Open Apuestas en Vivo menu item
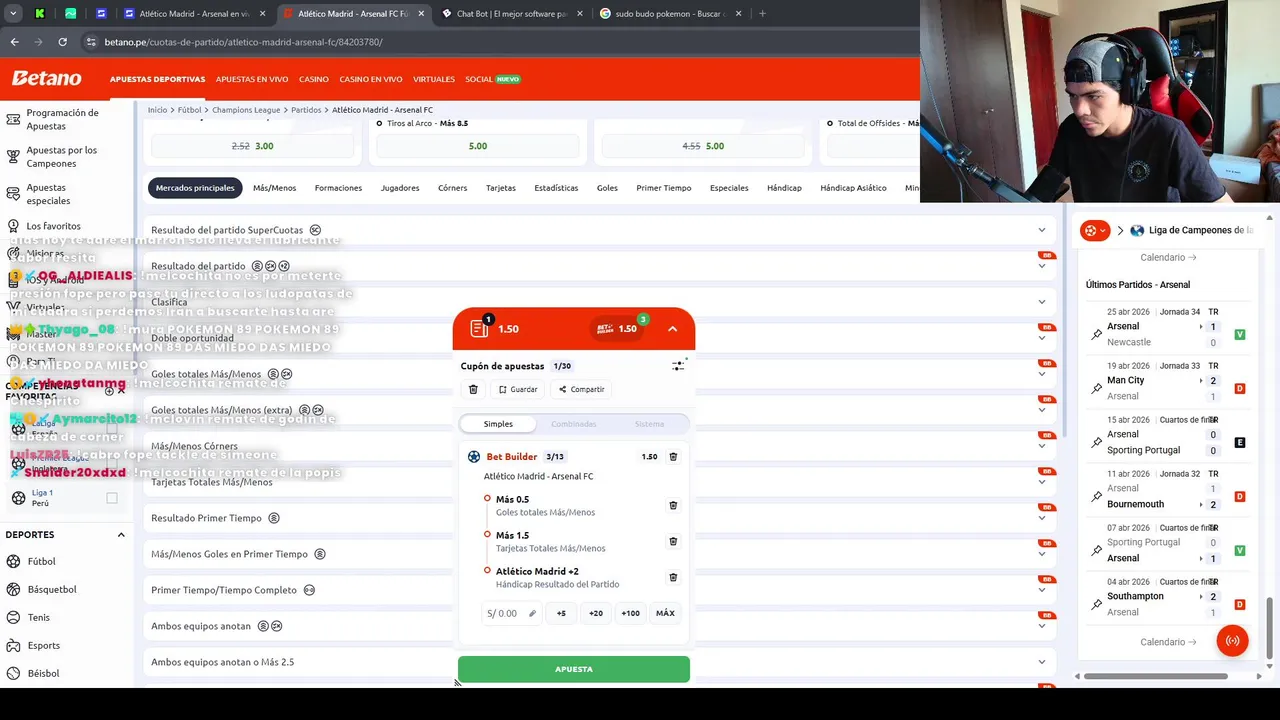Image resolution: width=1280 pixels, height=720 pixels. click(x=252, y=79)
